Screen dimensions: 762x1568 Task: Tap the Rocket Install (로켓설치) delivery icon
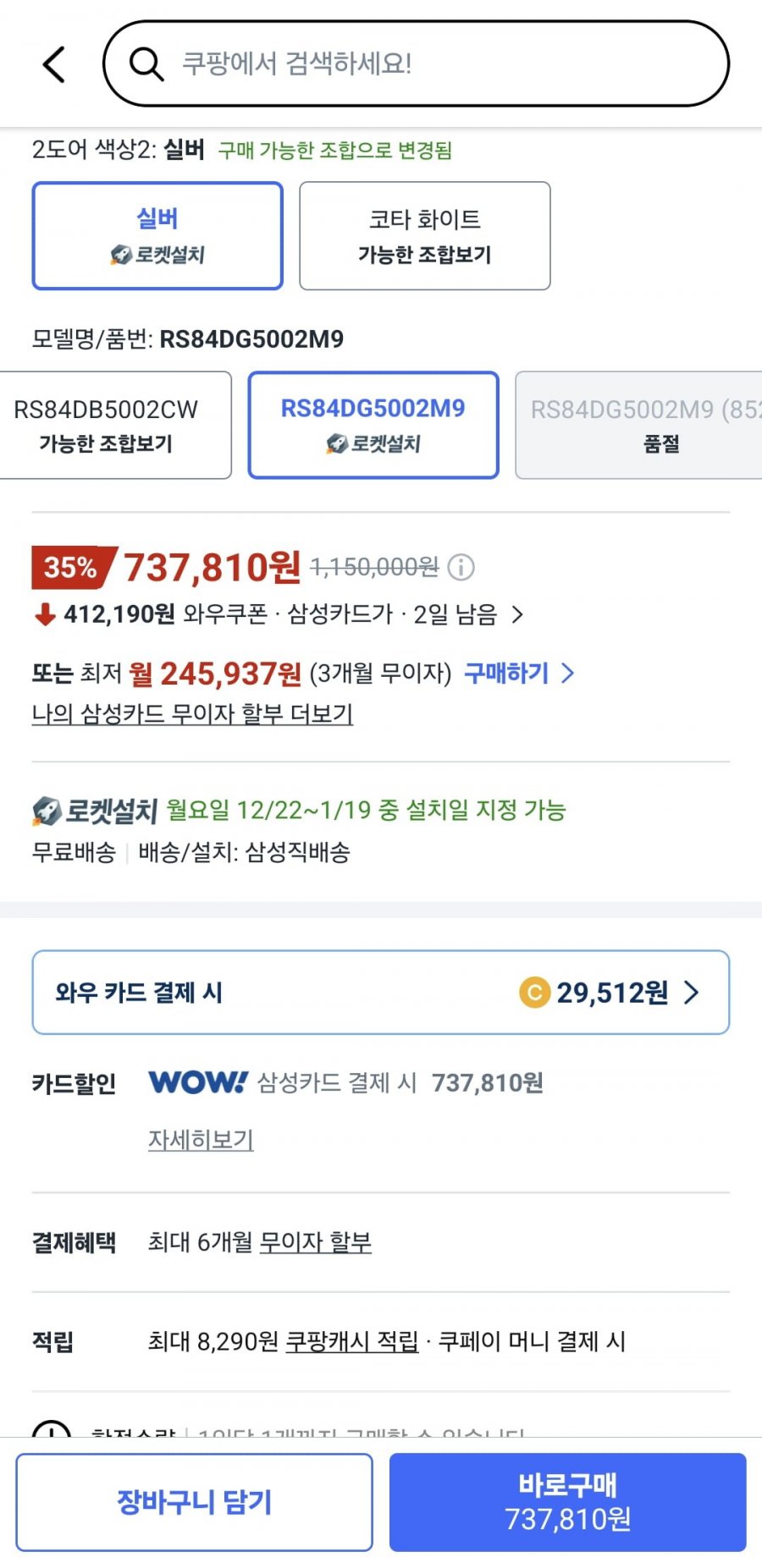pyautogui.click(x=47, y=811)
